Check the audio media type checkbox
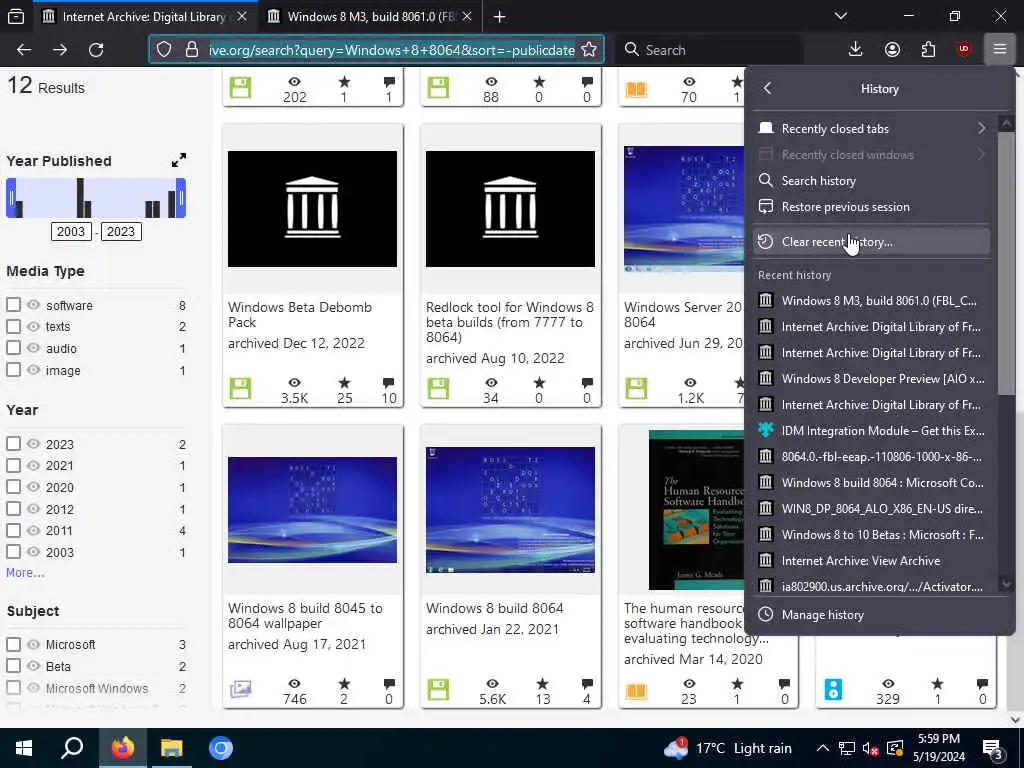 (13, 347)
